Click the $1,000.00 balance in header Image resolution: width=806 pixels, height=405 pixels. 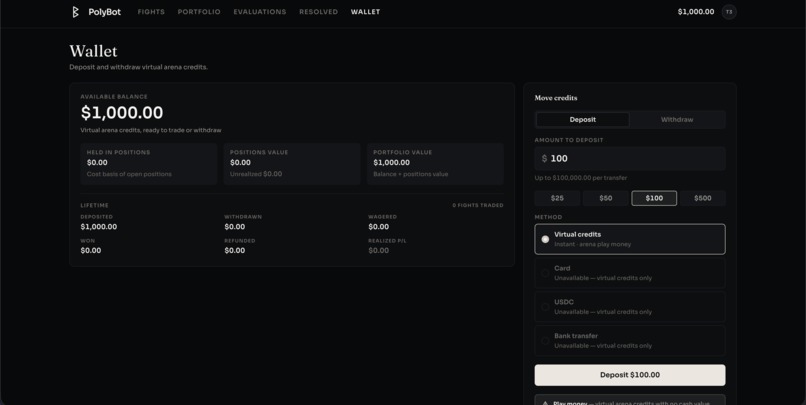pyautogui.click(x=695, y=12)
